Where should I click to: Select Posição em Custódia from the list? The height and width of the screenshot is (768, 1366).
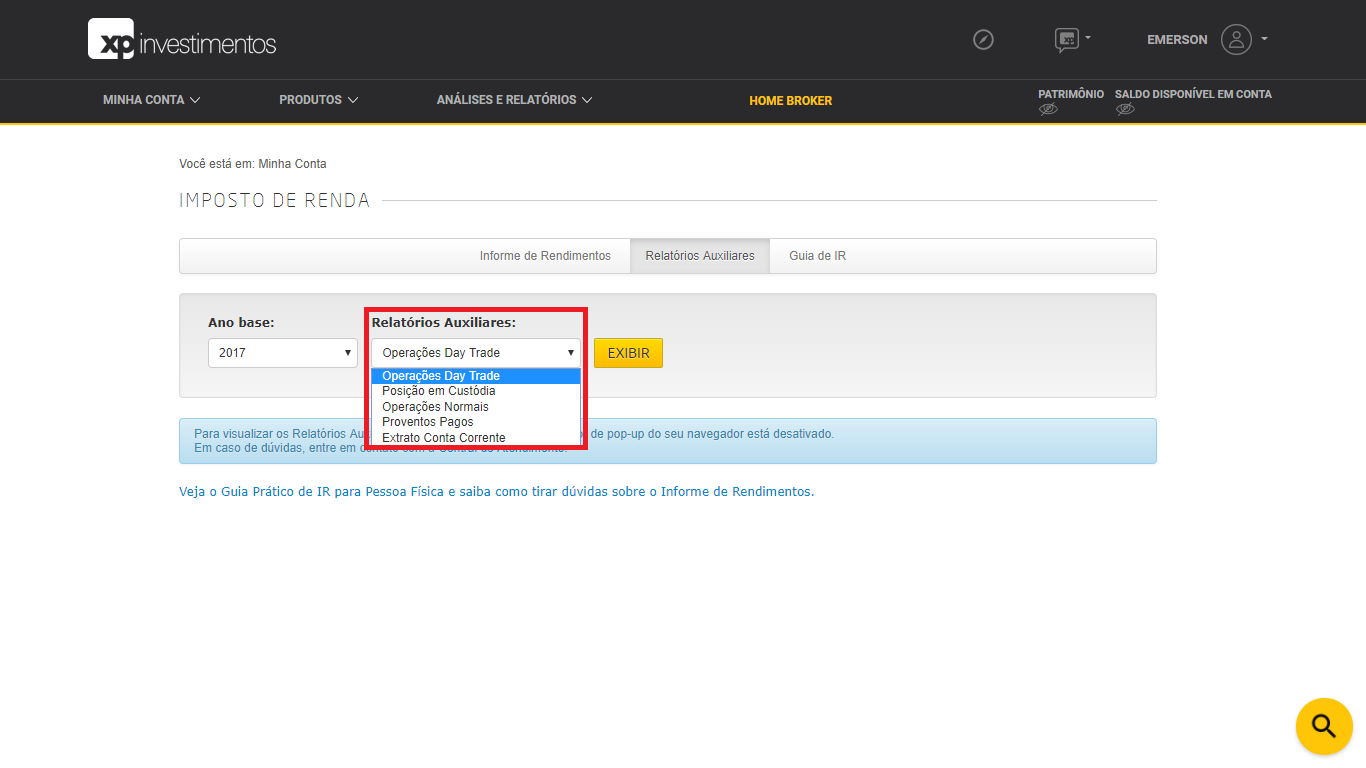[x=438, y=390]
